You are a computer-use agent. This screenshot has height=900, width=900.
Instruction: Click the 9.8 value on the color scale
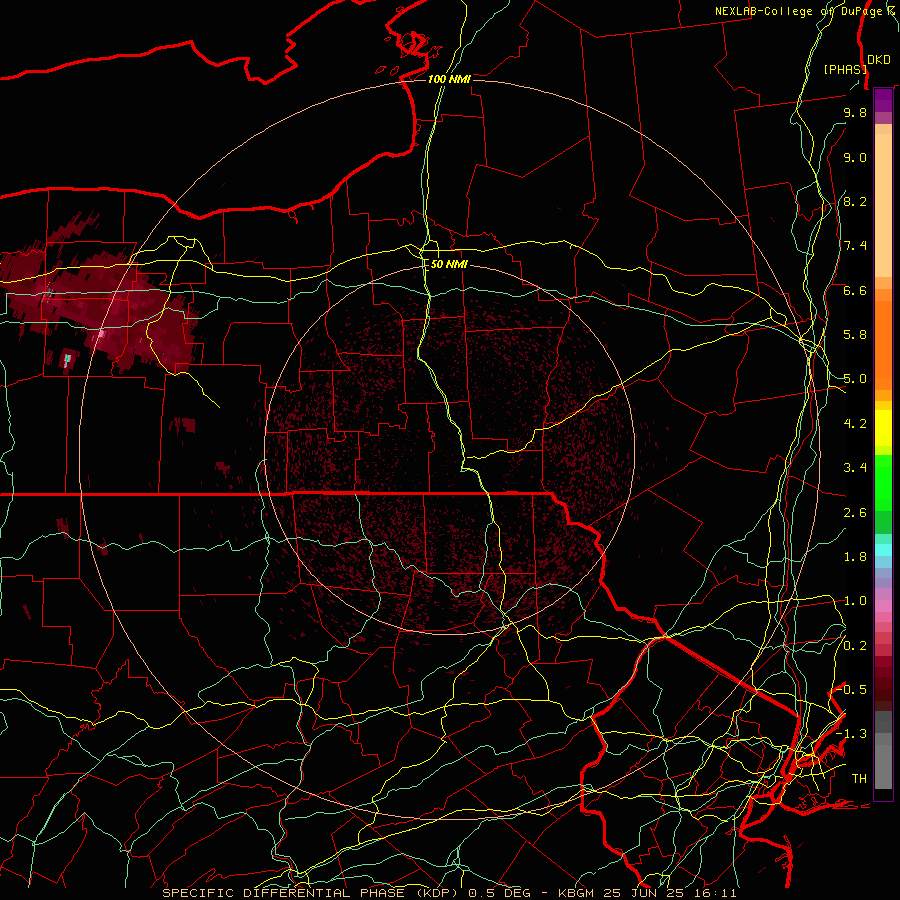pyautogui.click(x=855, y=113)
